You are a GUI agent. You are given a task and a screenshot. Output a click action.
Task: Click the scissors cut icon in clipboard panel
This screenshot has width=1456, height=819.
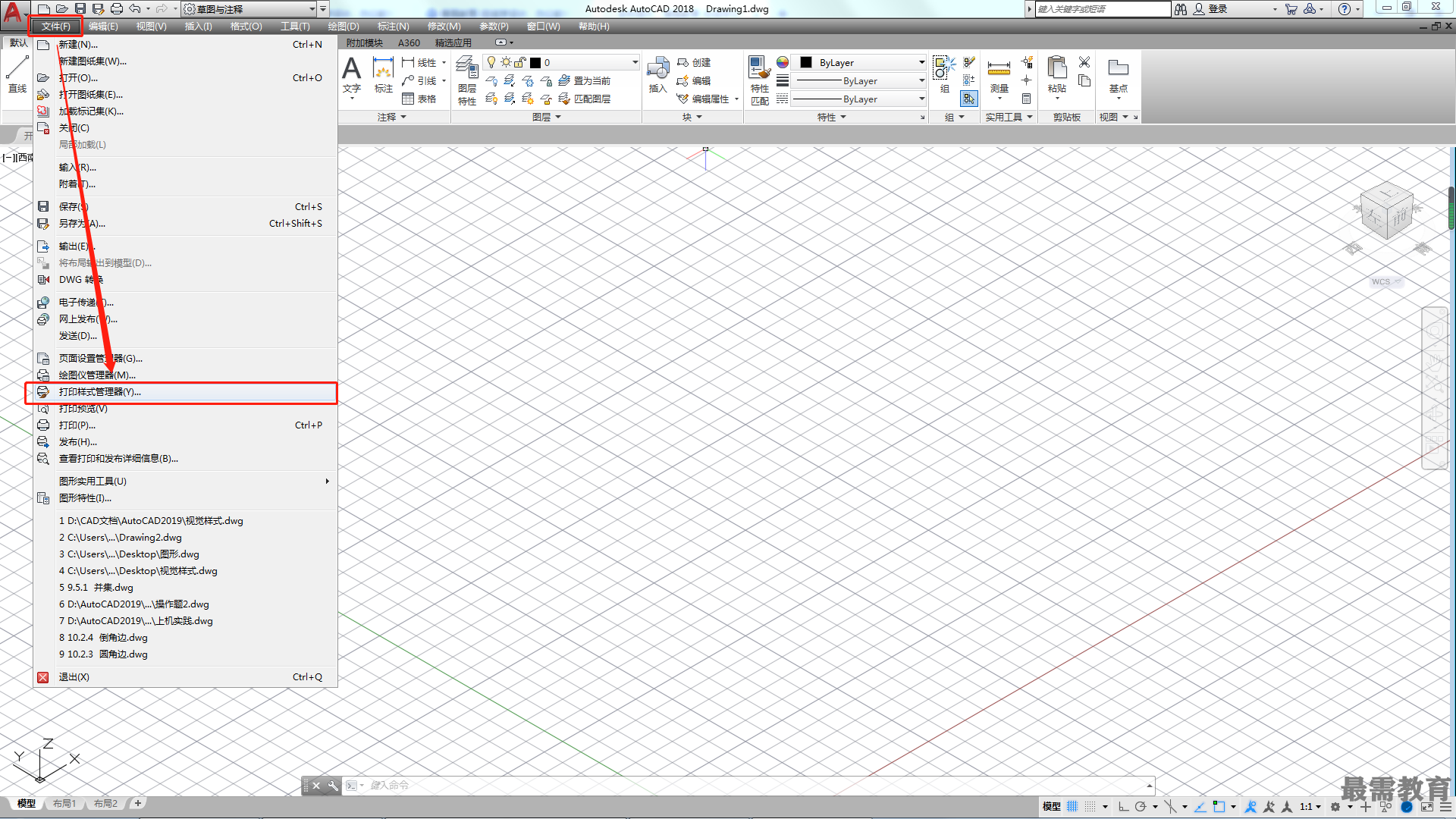tap(1084, 62)
